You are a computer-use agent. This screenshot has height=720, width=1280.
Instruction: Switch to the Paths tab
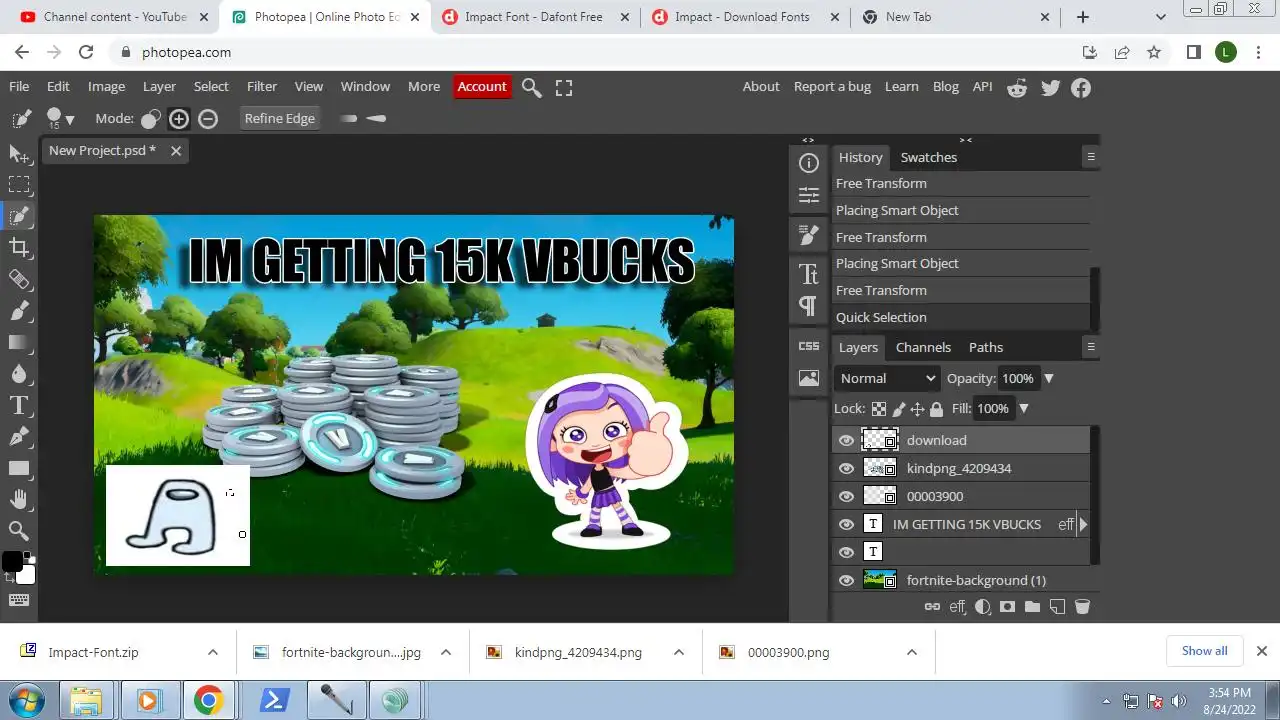(x=986, y=347)
